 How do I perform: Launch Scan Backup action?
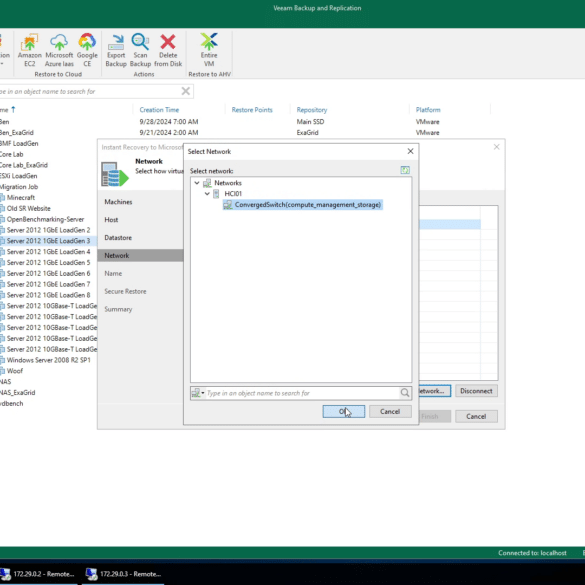[140, 50]
